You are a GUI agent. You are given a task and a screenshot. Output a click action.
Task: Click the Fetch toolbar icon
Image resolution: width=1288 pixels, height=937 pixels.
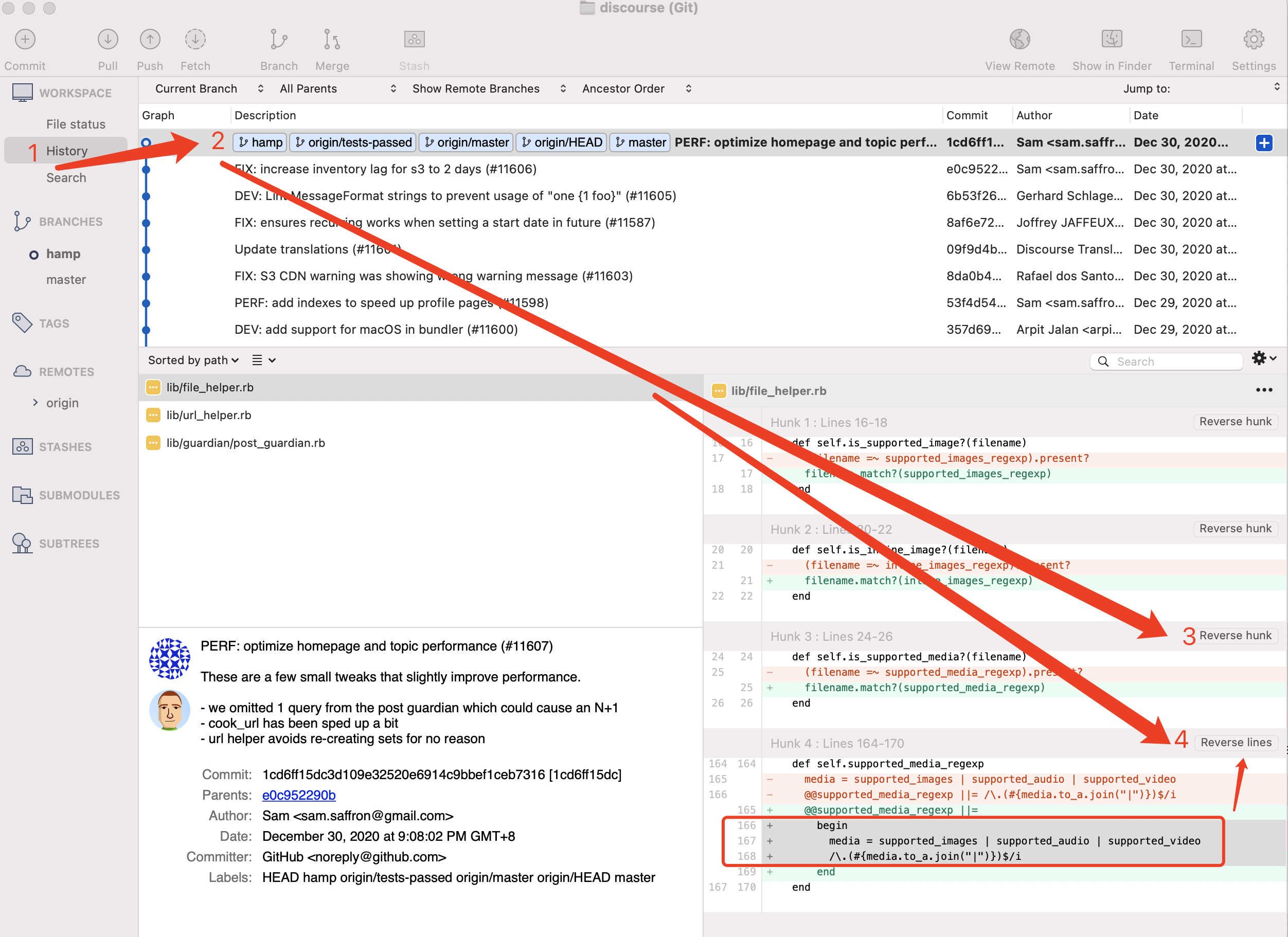(x=195, y=39)
